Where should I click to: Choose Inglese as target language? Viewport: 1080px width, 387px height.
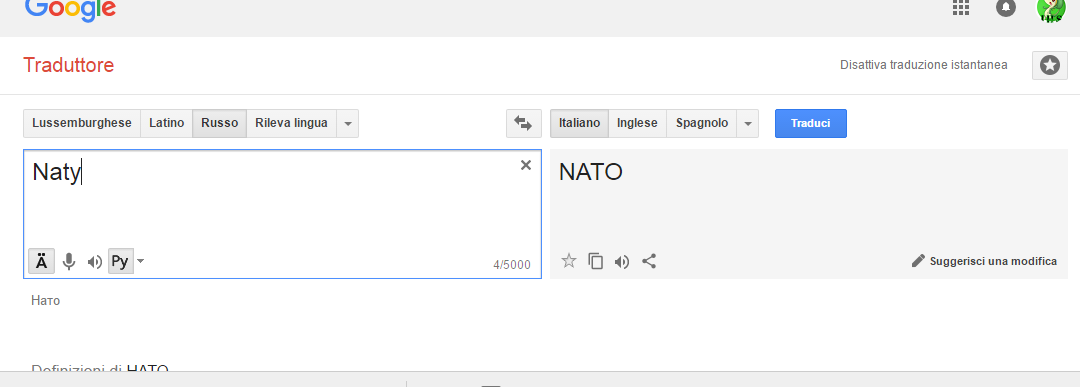coord(637,123)
